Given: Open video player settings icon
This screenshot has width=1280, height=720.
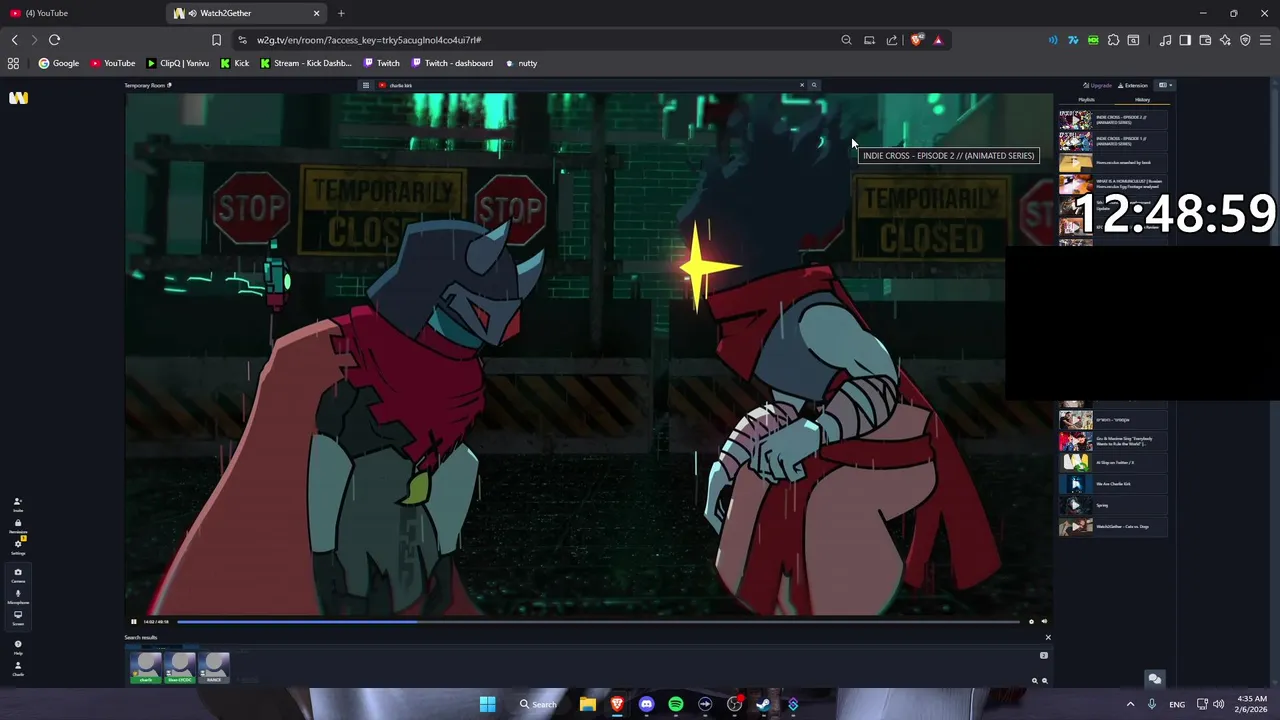Looking at the screenshot, I should [1031, 622].
